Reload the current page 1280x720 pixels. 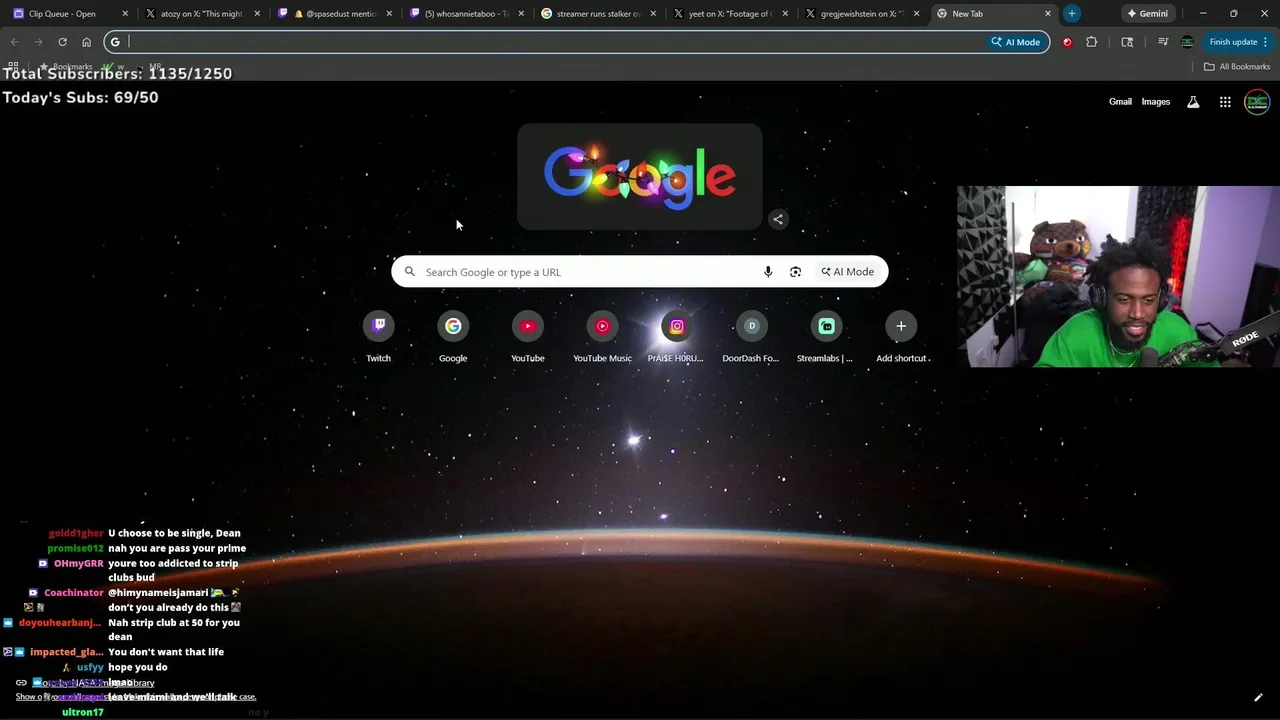click(x=62, y=42)
